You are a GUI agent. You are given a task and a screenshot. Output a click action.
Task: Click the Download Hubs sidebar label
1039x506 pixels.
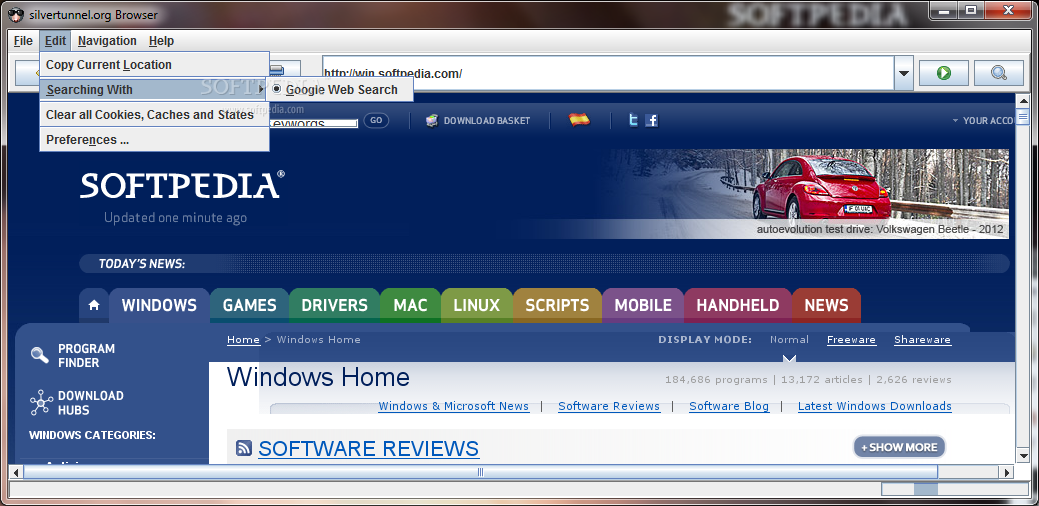(91, 403)
